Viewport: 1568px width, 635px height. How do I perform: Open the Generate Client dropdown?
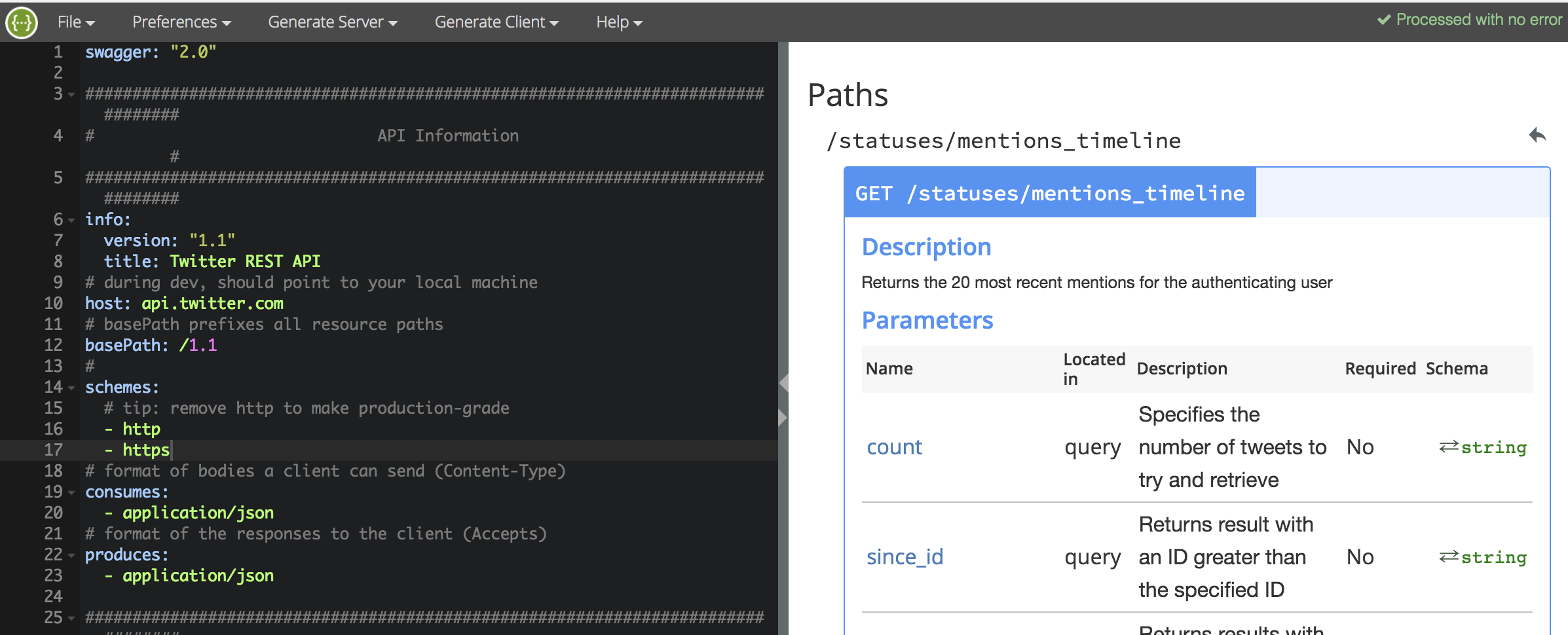click(496, 22)
